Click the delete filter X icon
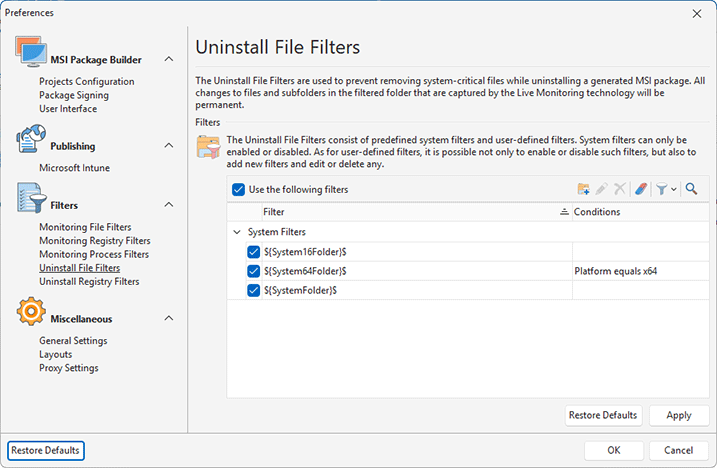Viewport: 717px width, 468px height. coord(620,189)
